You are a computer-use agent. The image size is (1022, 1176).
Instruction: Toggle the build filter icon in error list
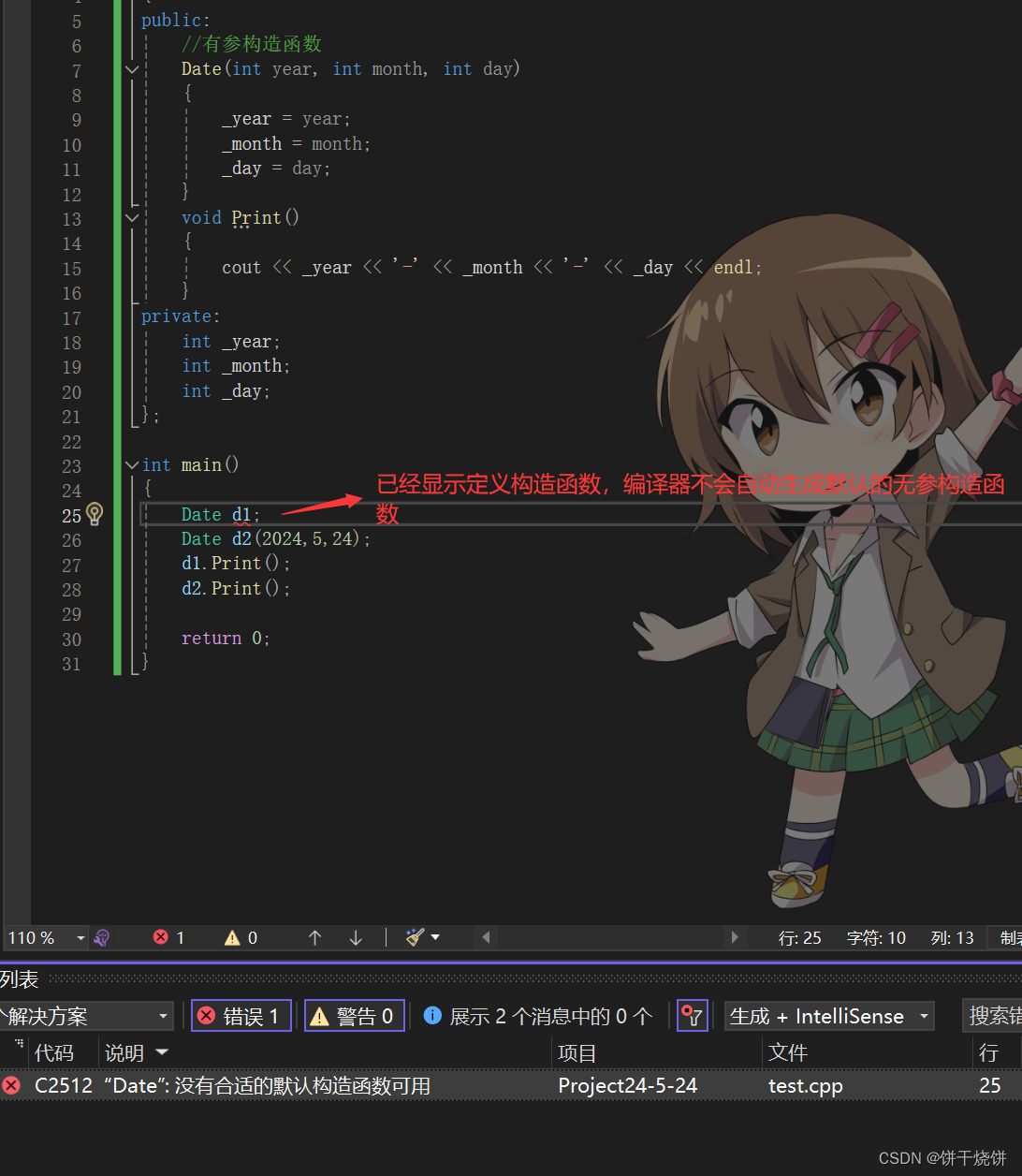pyautogui.click(x=692, y=1016)
